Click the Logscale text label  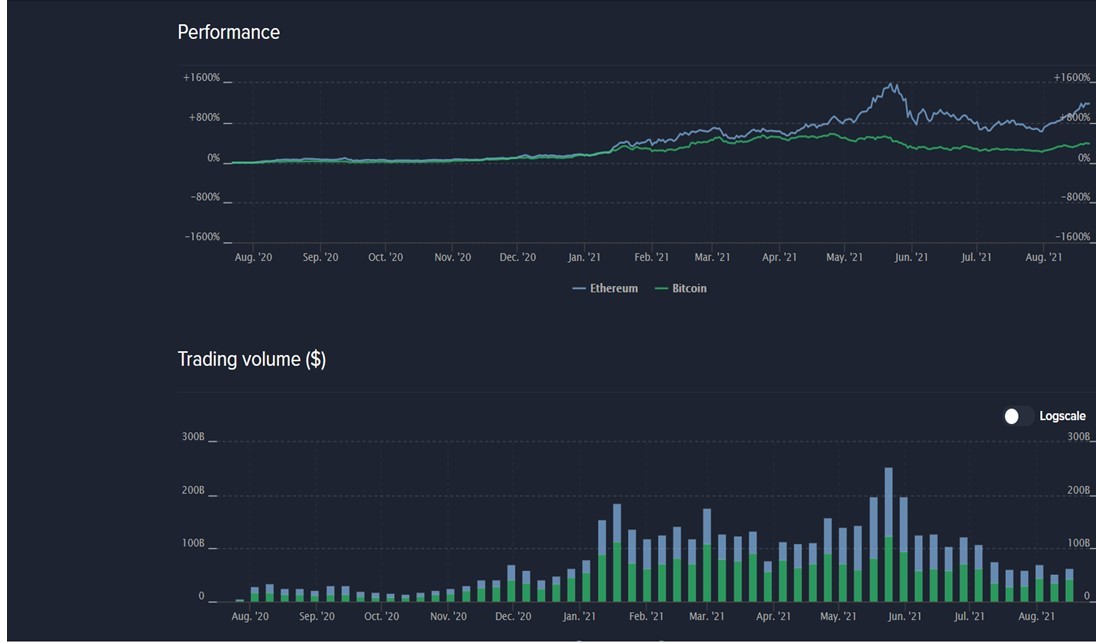click(x=1062, y=416)
